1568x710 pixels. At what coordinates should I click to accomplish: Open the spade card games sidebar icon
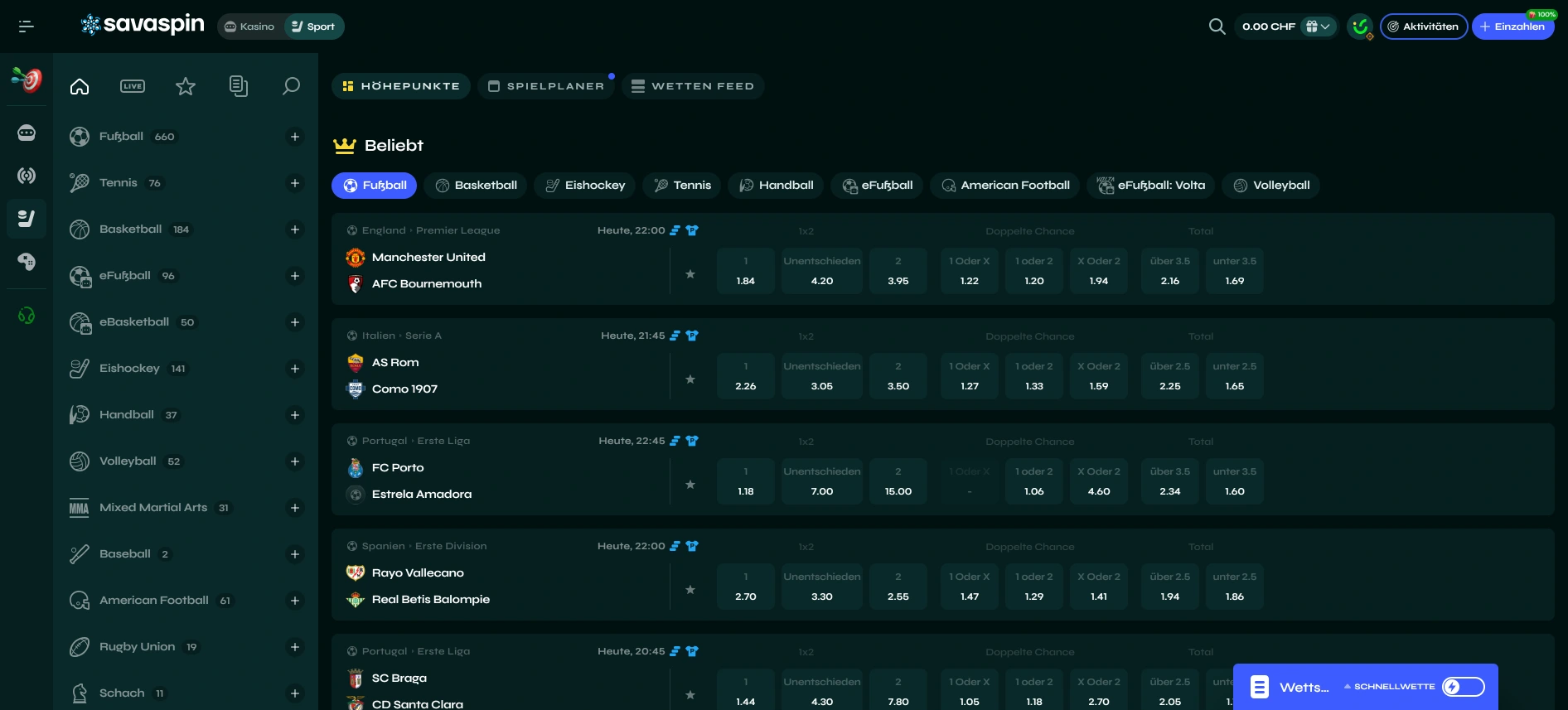click(27, 262)
